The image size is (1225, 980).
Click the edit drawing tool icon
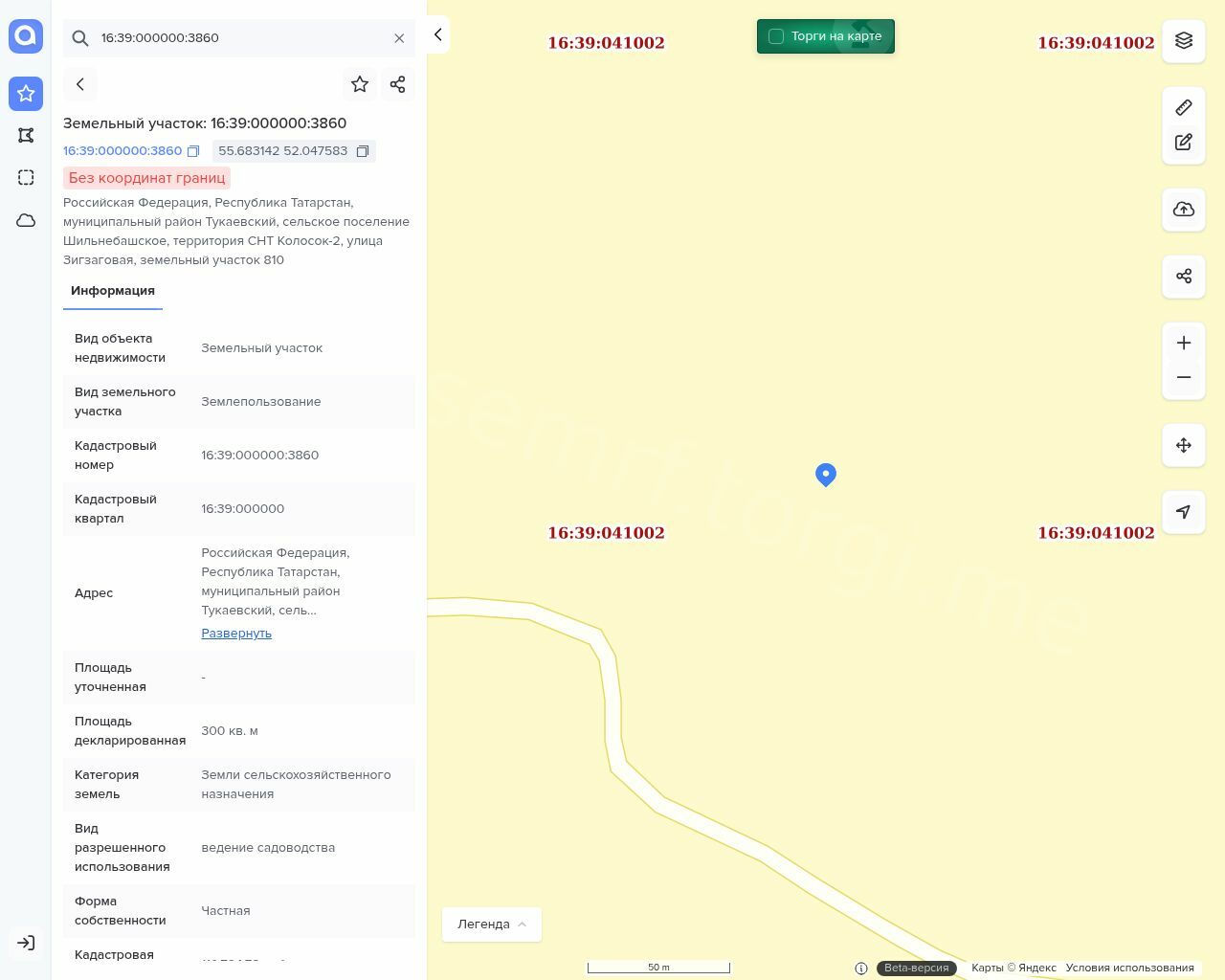(x=1184, y=143)
